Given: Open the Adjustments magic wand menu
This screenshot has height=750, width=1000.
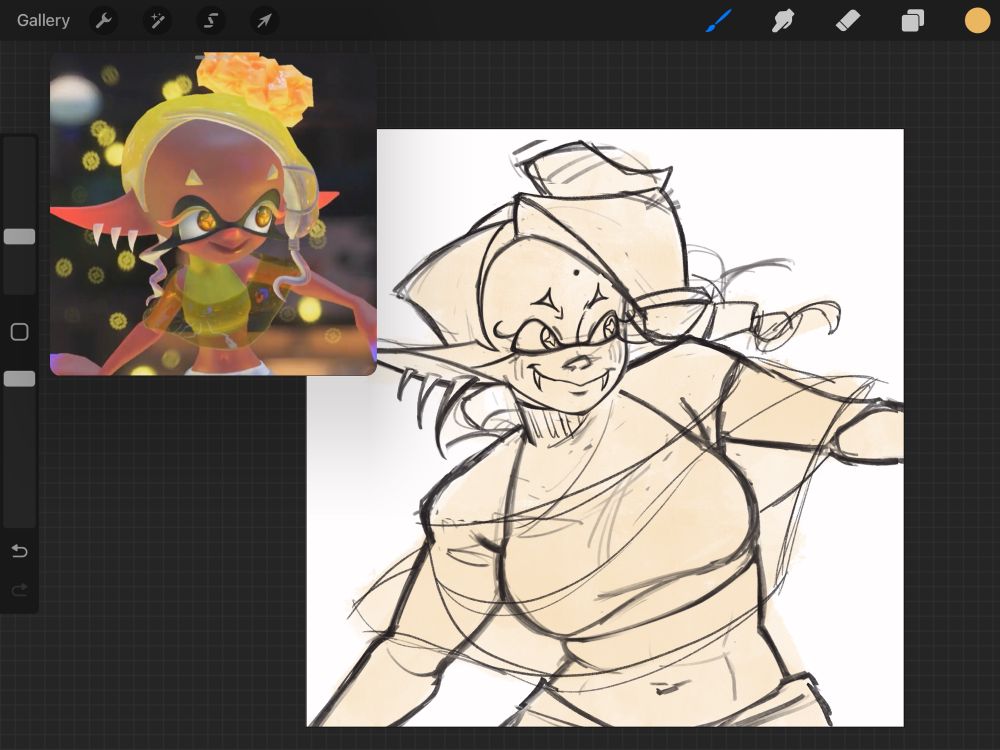Looking at the screenshot, I should pos(157,21).
